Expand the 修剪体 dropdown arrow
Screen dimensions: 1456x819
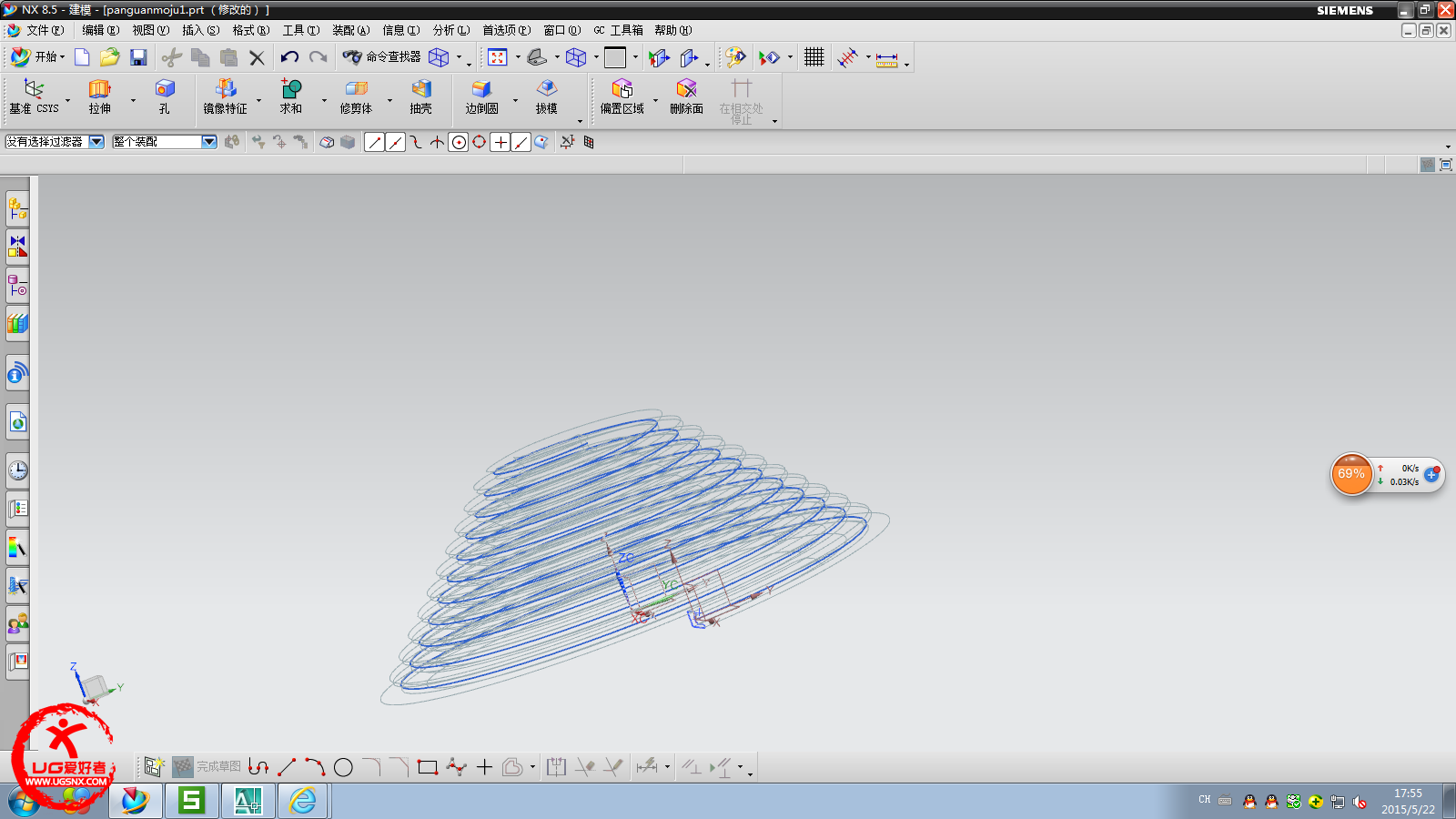389,100
